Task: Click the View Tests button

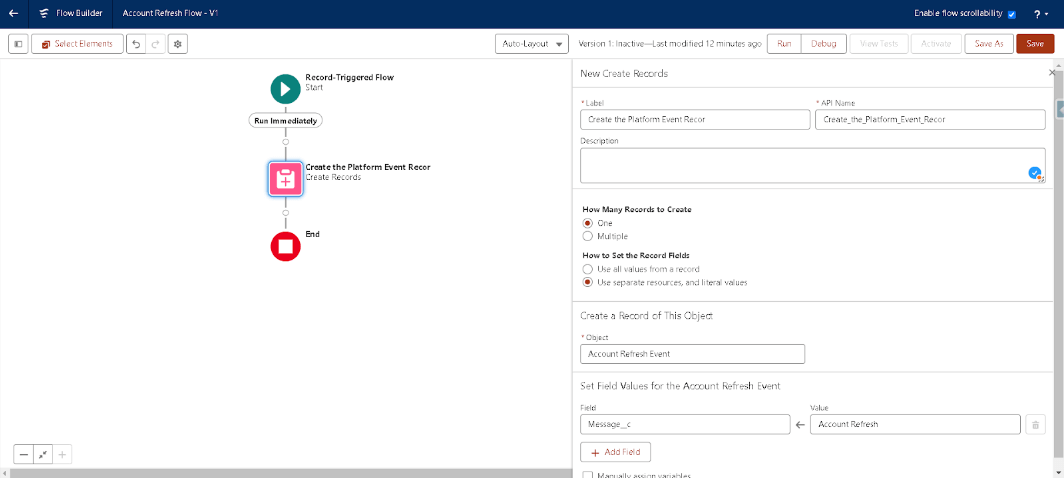Action: tap(879, 43)
